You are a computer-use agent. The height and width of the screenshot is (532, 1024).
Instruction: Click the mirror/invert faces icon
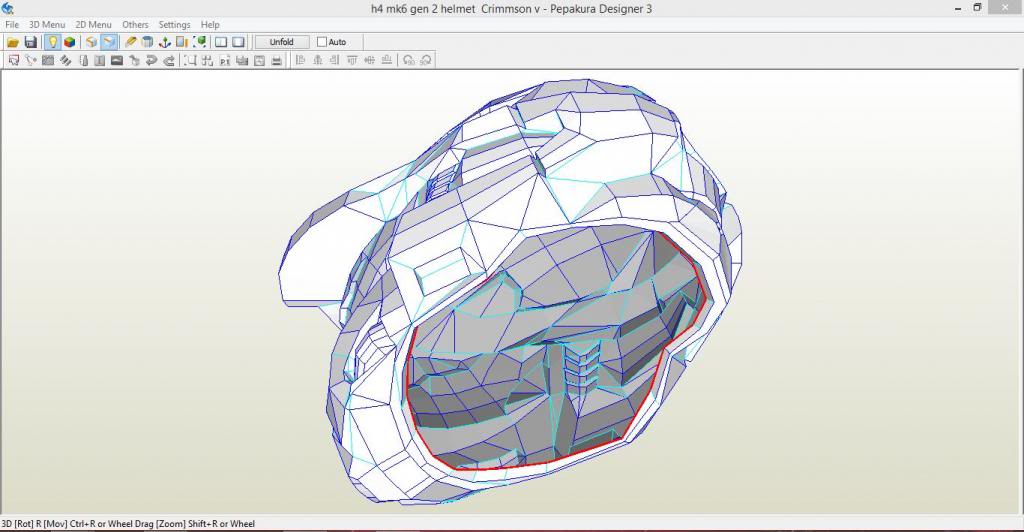(182, 42)
